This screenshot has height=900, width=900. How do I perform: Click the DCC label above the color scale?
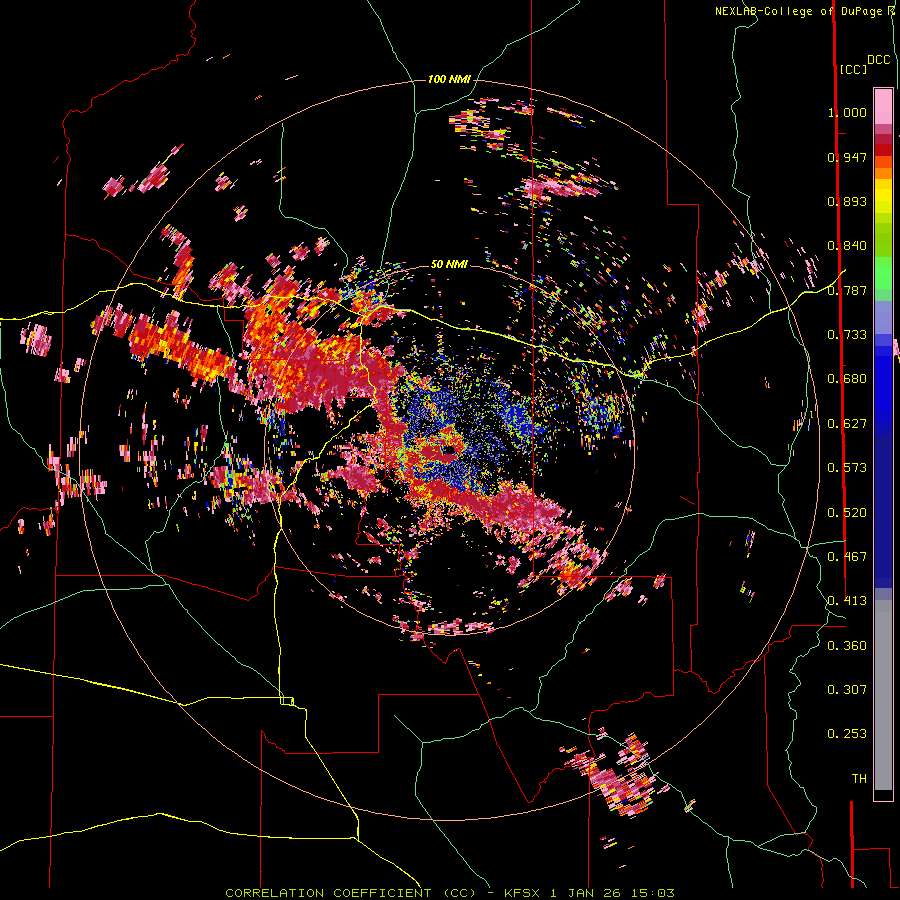coord(879,60)
